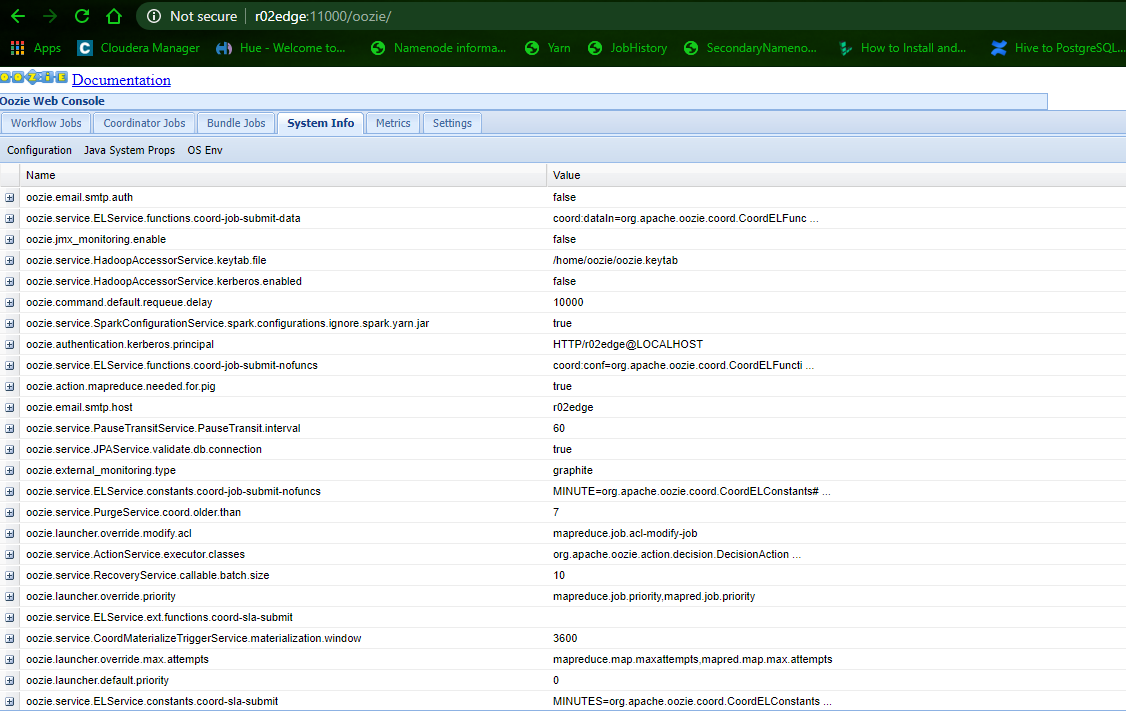The image size is (1126, 714).
Task: Expand ignore.spark.yarn.jar row
Action: (x=9, y=323)
